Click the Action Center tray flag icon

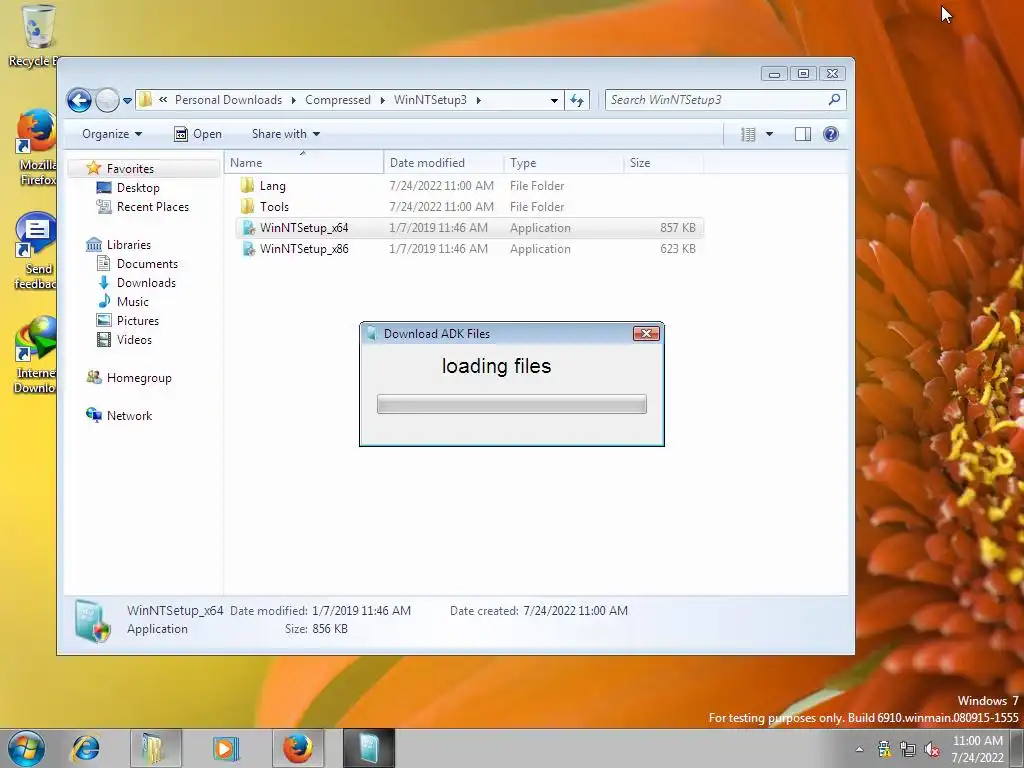pyautogui.click(x=884, y=748)
